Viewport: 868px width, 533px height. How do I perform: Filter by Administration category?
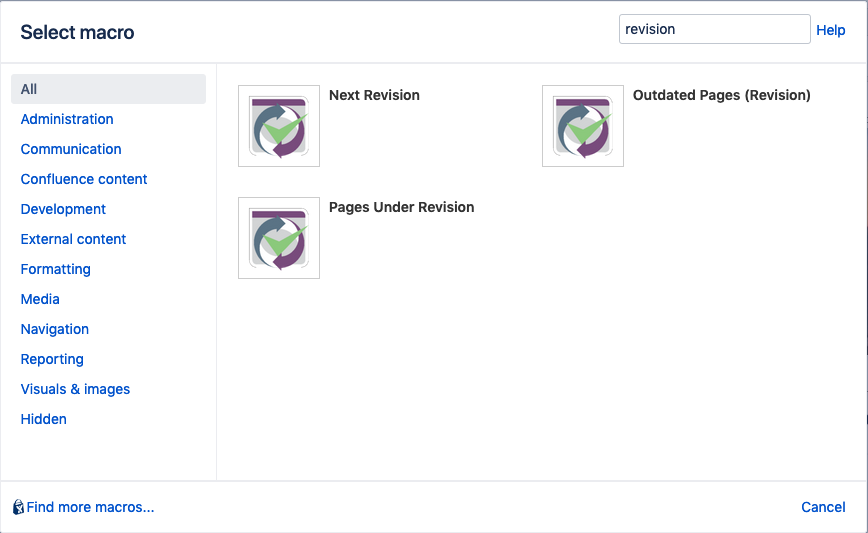[x=67, y=119]
